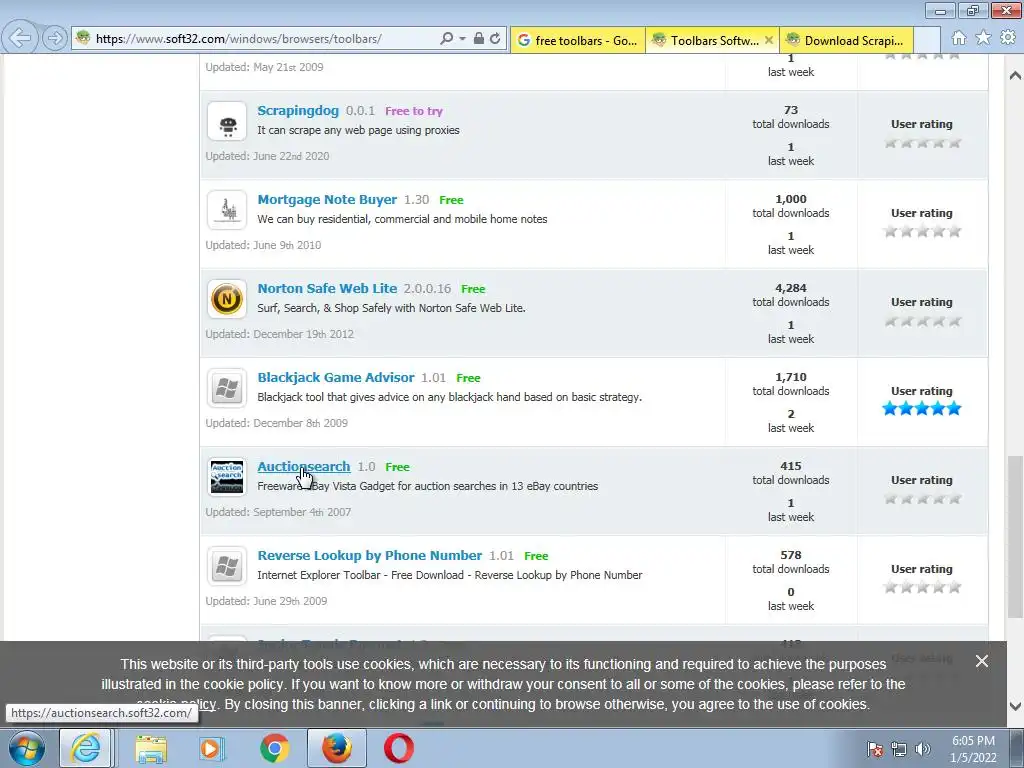Click the Blackjack Game Advisor icon
The width and height of the screenshot is (1024, 768).
click(227, 388)
